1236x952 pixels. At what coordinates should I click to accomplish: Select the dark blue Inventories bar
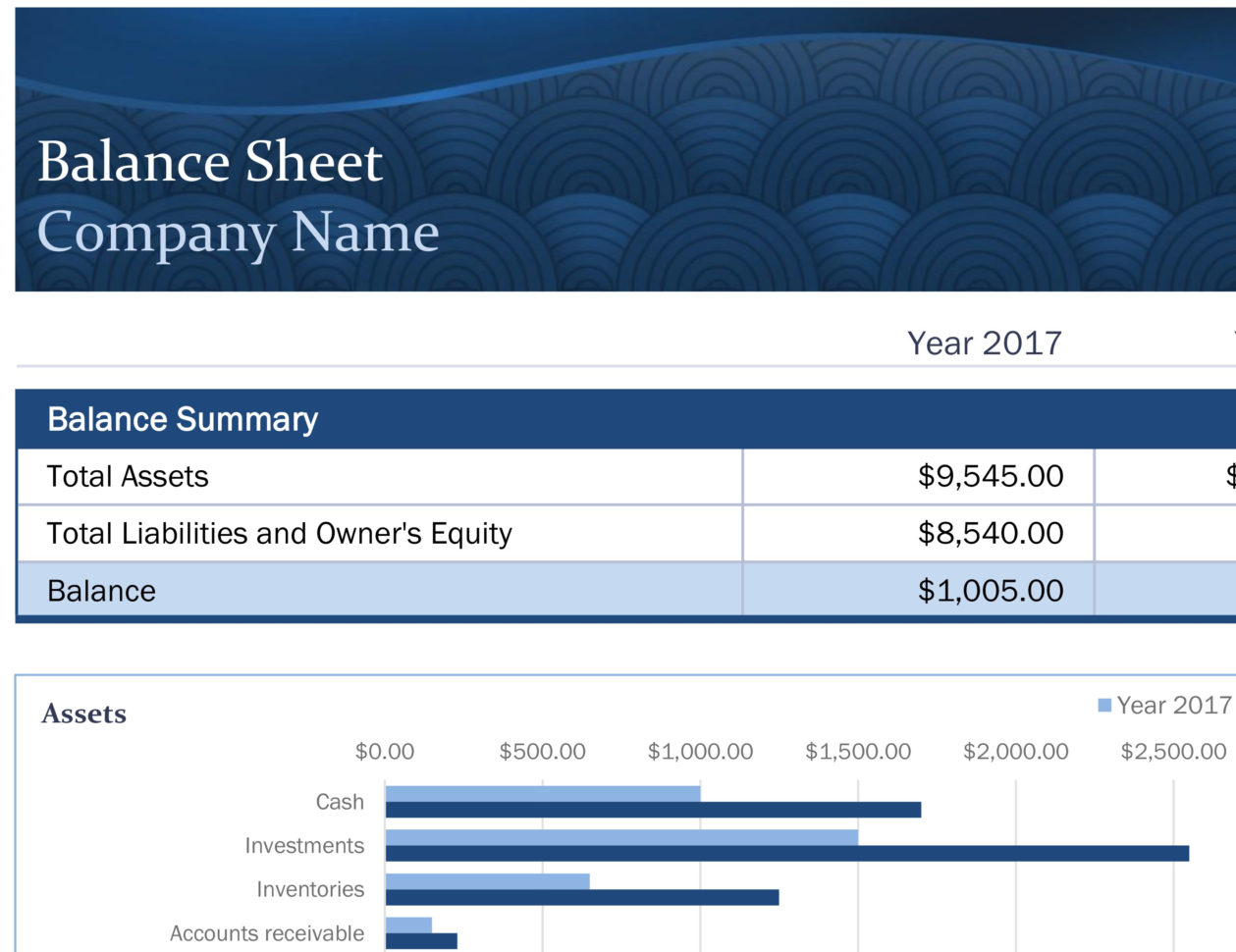579,896
